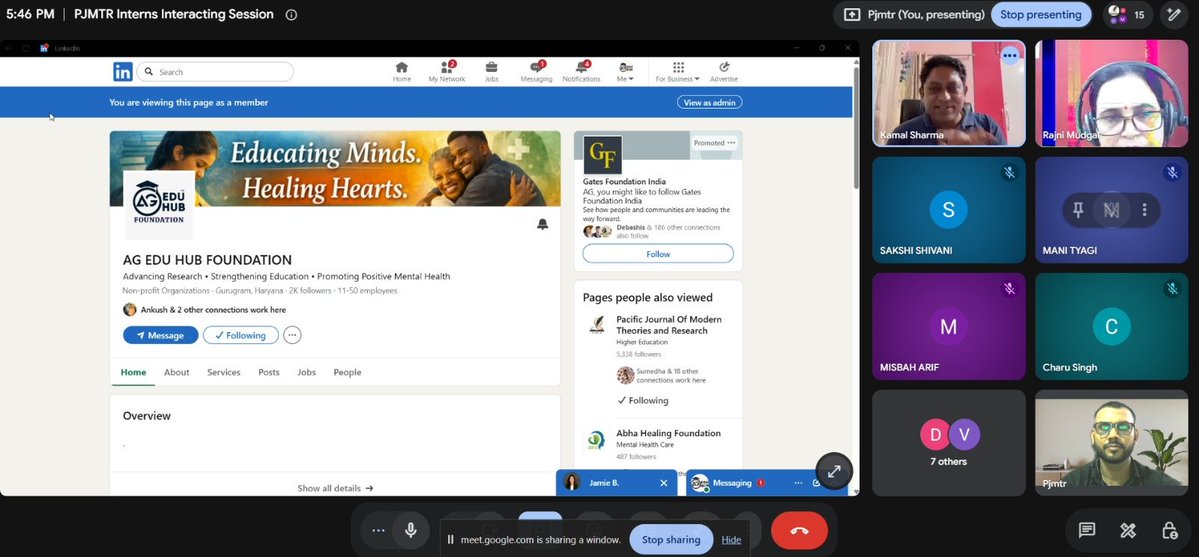Open Promoted ad options ellipsis
The width and height of the screenshot is (1199, 557).
pyautogui.click(x=732, y=143)
